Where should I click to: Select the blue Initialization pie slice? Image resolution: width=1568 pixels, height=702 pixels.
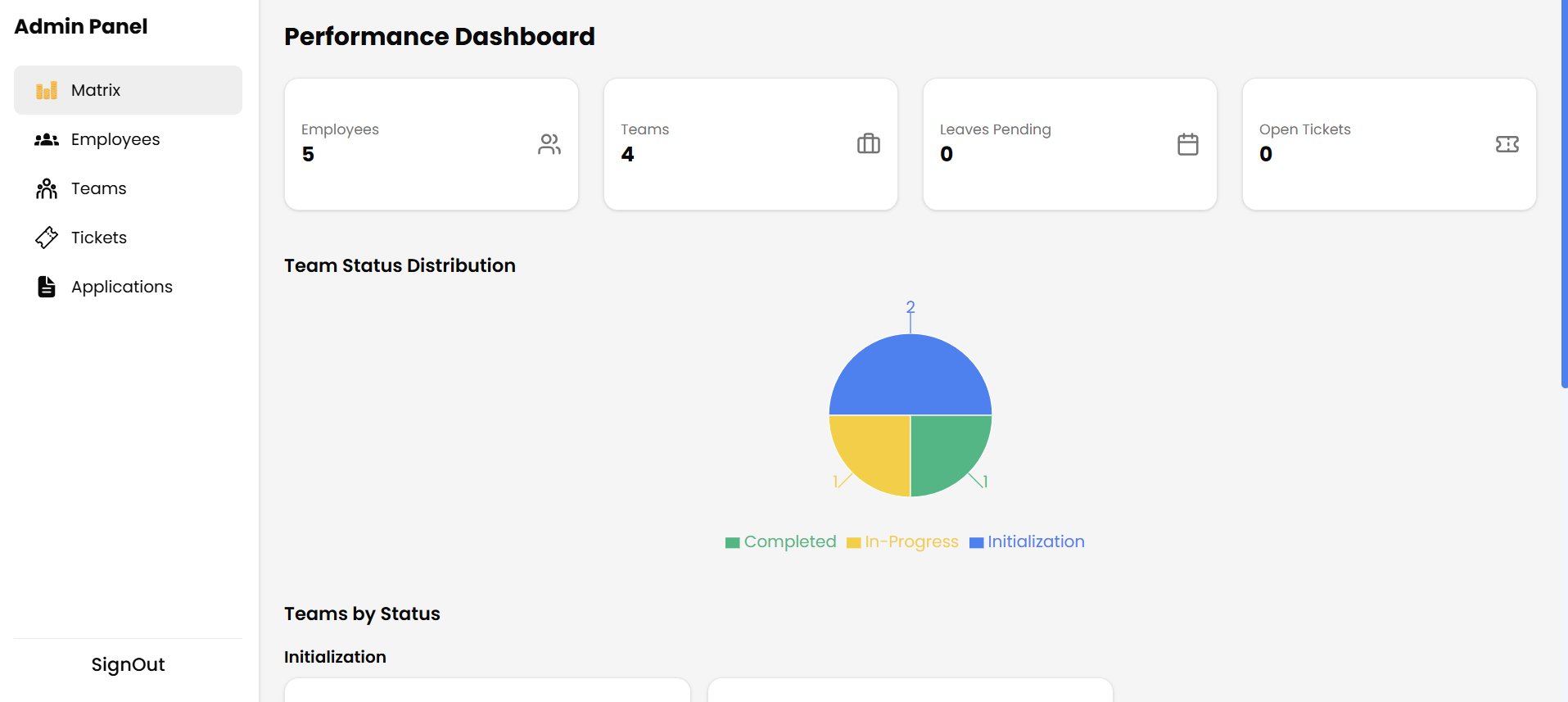pyautogui.click(x=911, y=374)
